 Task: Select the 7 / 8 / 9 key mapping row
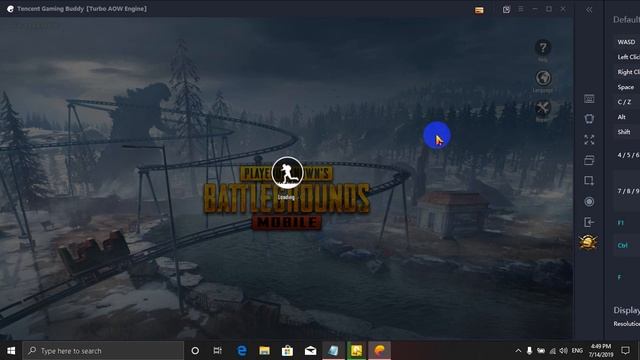coord(627,191)
